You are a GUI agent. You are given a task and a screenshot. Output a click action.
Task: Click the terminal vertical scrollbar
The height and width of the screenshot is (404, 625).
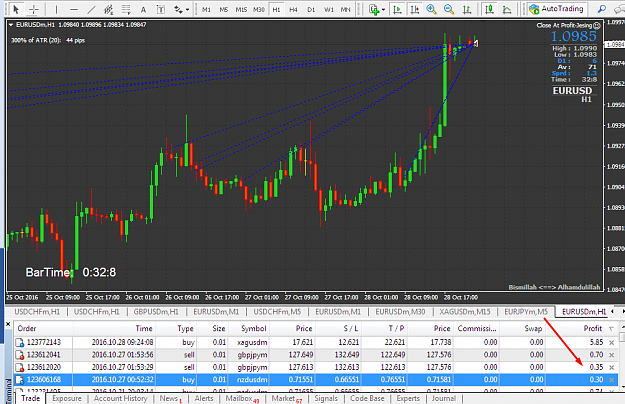tap(622, 357)
